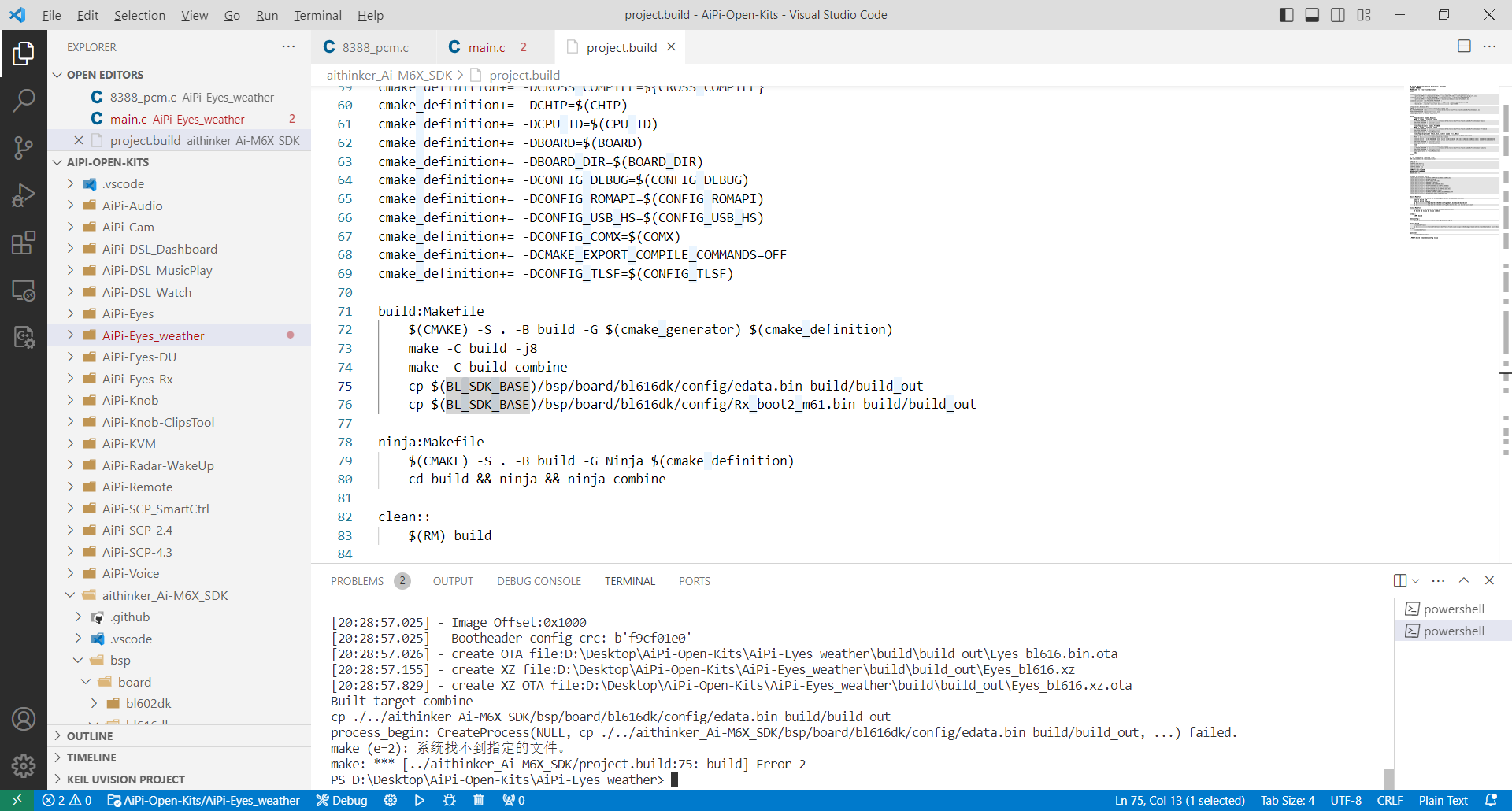Toggle primary side bar visibility
The height and width of the screenshot is (811, 1512).
click(x=1287, y=15)
